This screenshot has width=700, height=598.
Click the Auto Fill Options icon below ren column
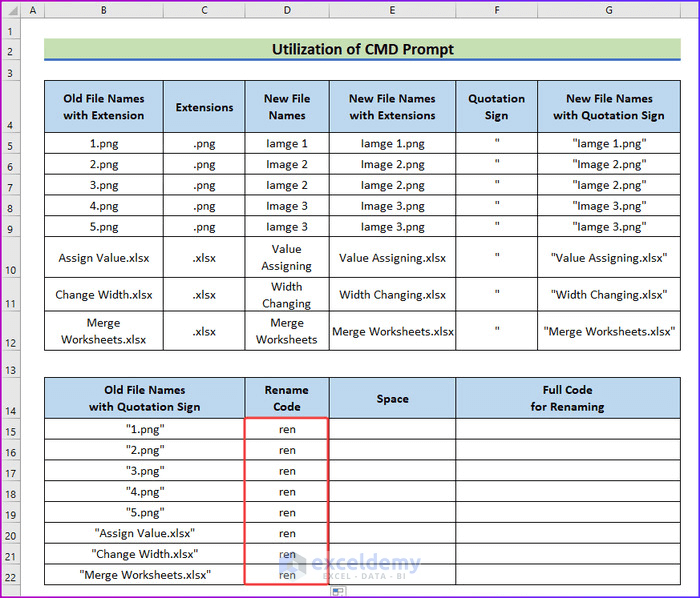pos(338,592)
